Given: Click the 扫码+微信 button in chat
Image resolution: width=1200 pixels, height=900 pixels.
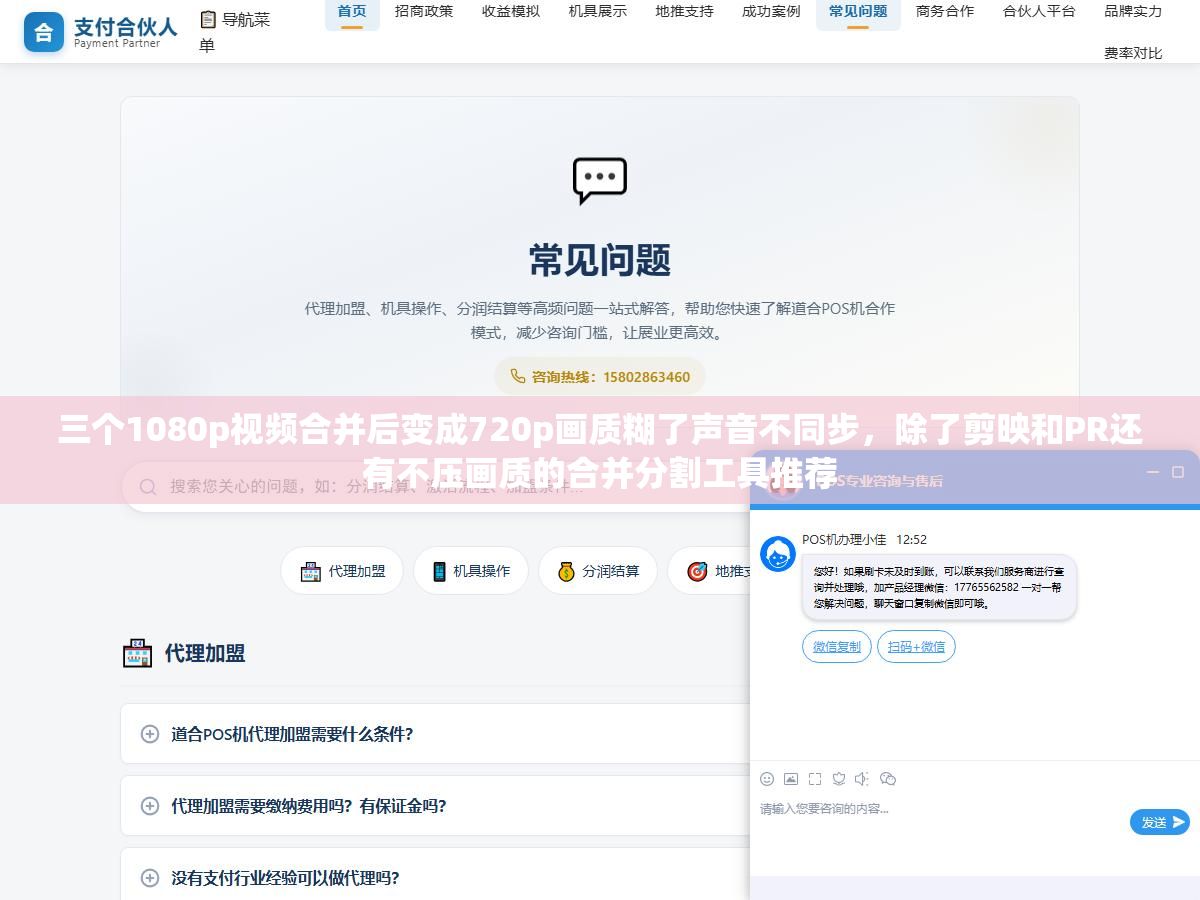Looking at the screenshot, I should click(x=916, y=647).
